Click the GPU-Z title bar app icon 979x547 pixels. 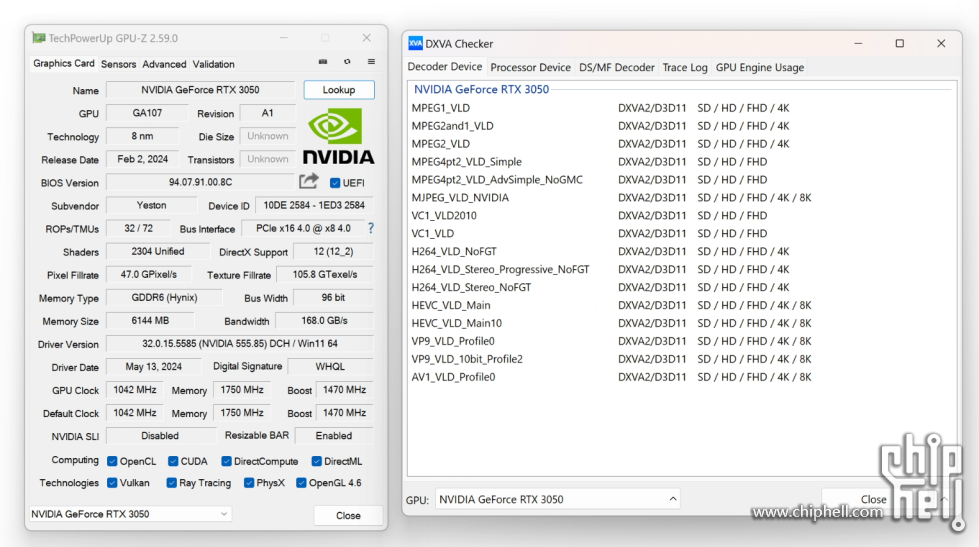39,38
